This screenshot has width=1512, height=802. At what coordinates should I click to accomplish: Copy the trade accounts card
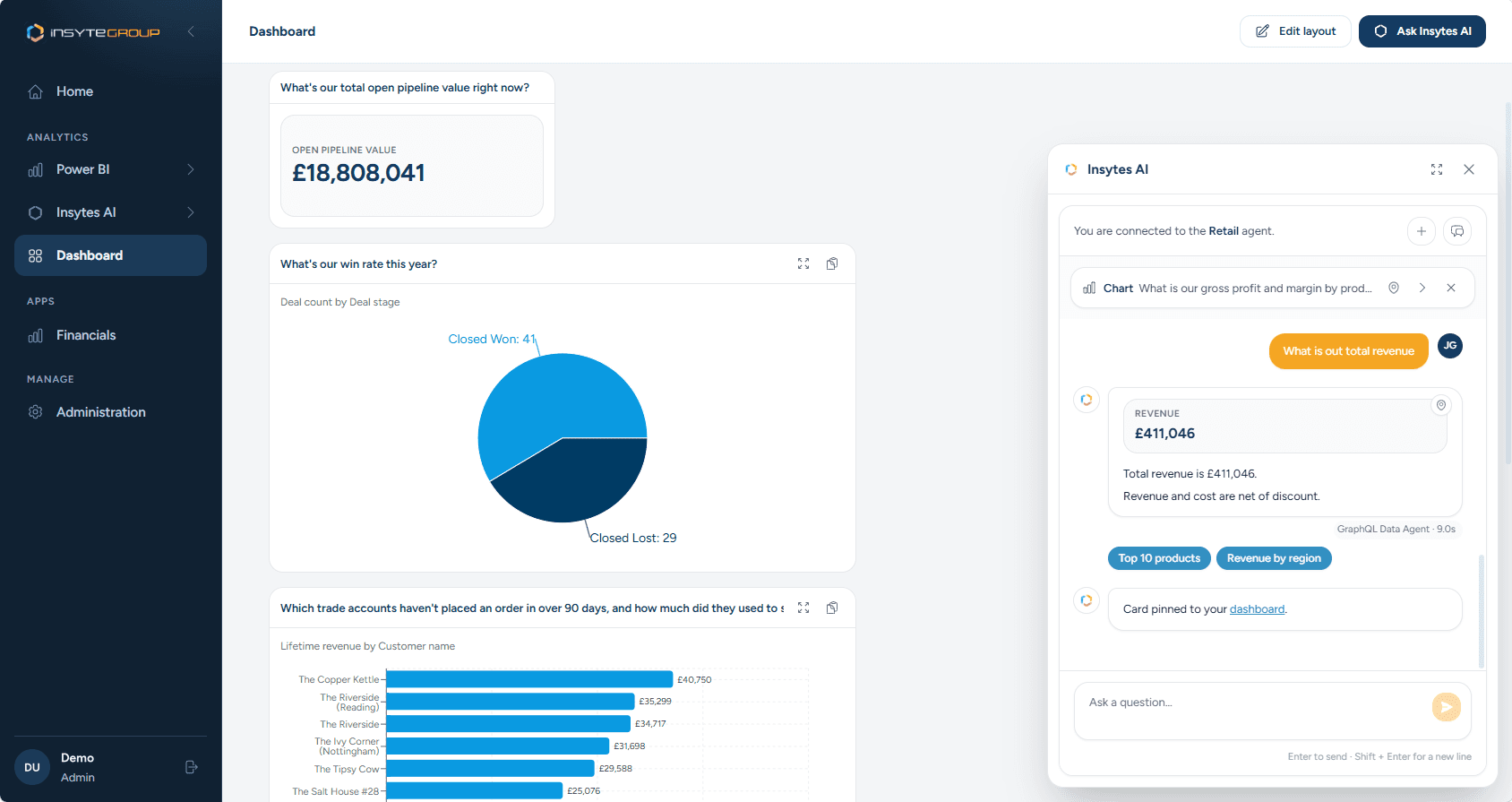pos(832,608)
